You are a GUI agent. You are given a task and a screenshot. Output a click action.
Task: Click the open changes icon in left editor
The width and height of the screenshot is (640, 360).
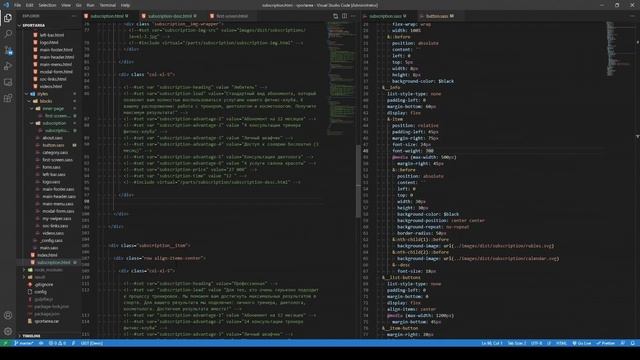tap(336, 16)
